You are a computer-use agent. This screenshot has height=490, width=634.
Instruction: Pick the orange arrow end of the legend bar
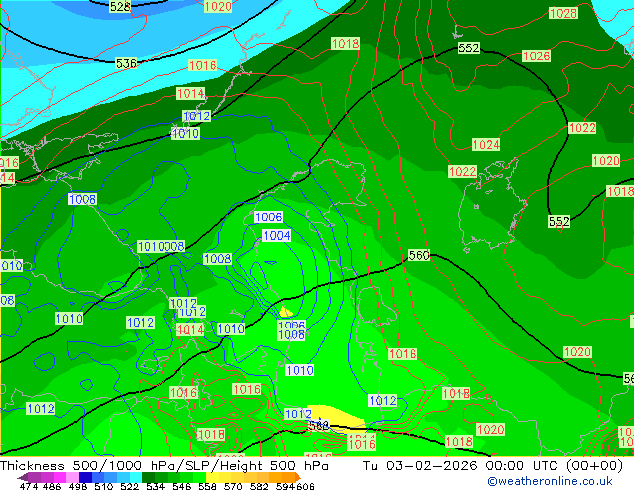(x=298, y=477)
